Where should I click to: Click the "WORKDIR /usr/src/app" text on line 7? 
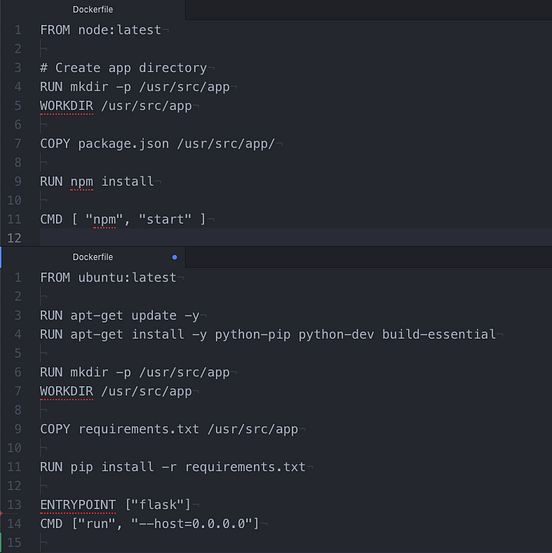(x=116, y=391)
